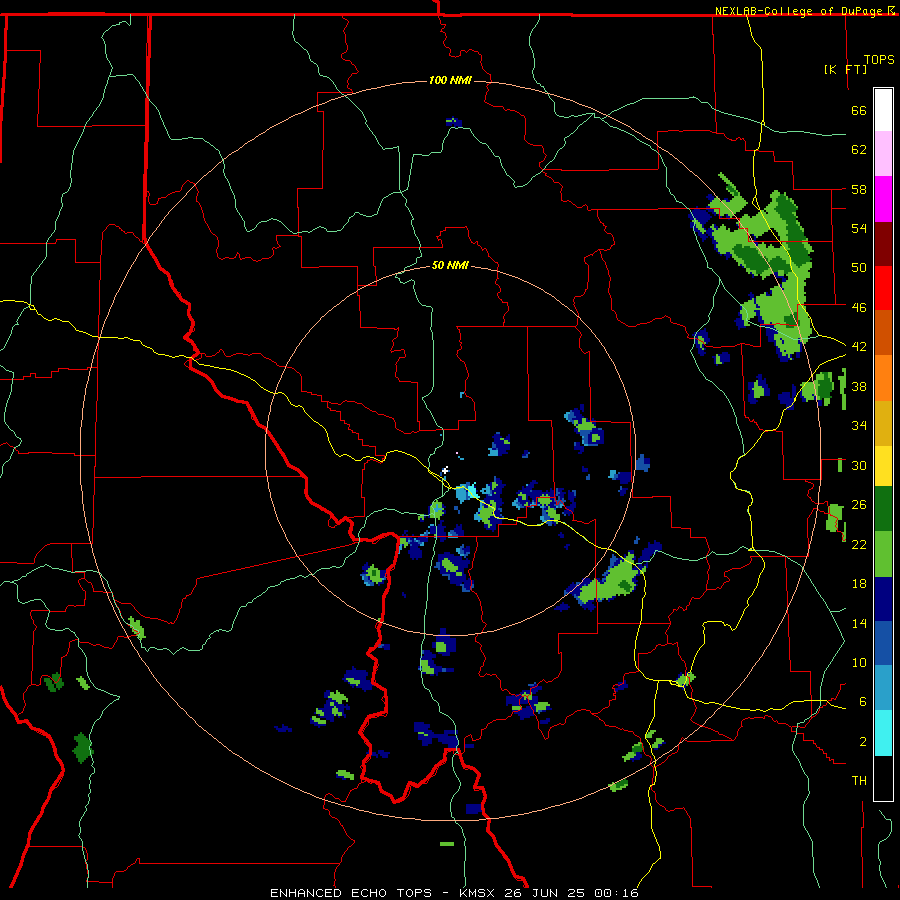Click the light green legend swatch near 22
The height and width of the screenshot is (900, 900).
coord(883,553)
